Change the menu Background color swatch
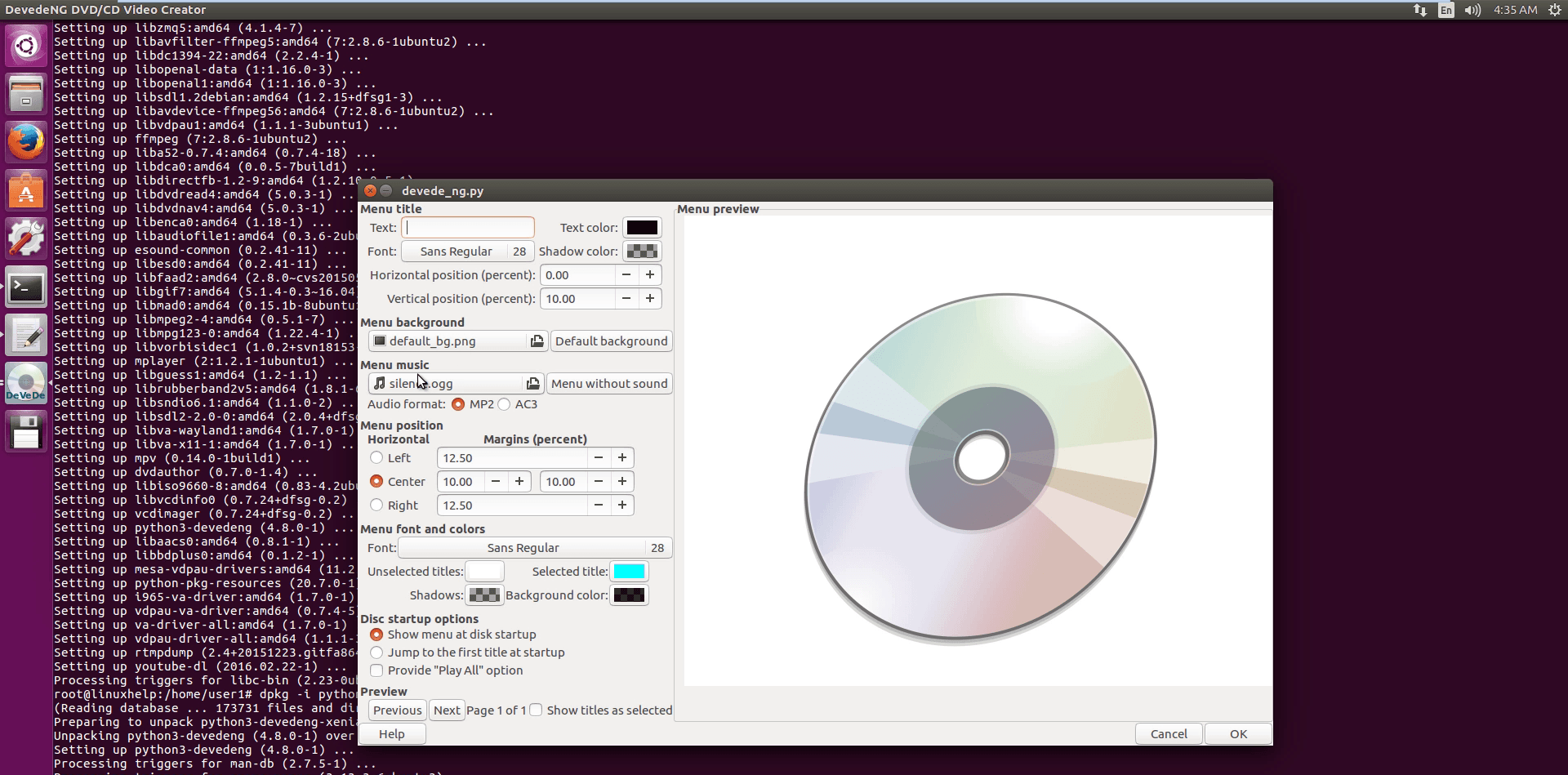Image resolution: width=1568 pixels, height=775 pixels. pyautogui.click(x=630, y=595)
